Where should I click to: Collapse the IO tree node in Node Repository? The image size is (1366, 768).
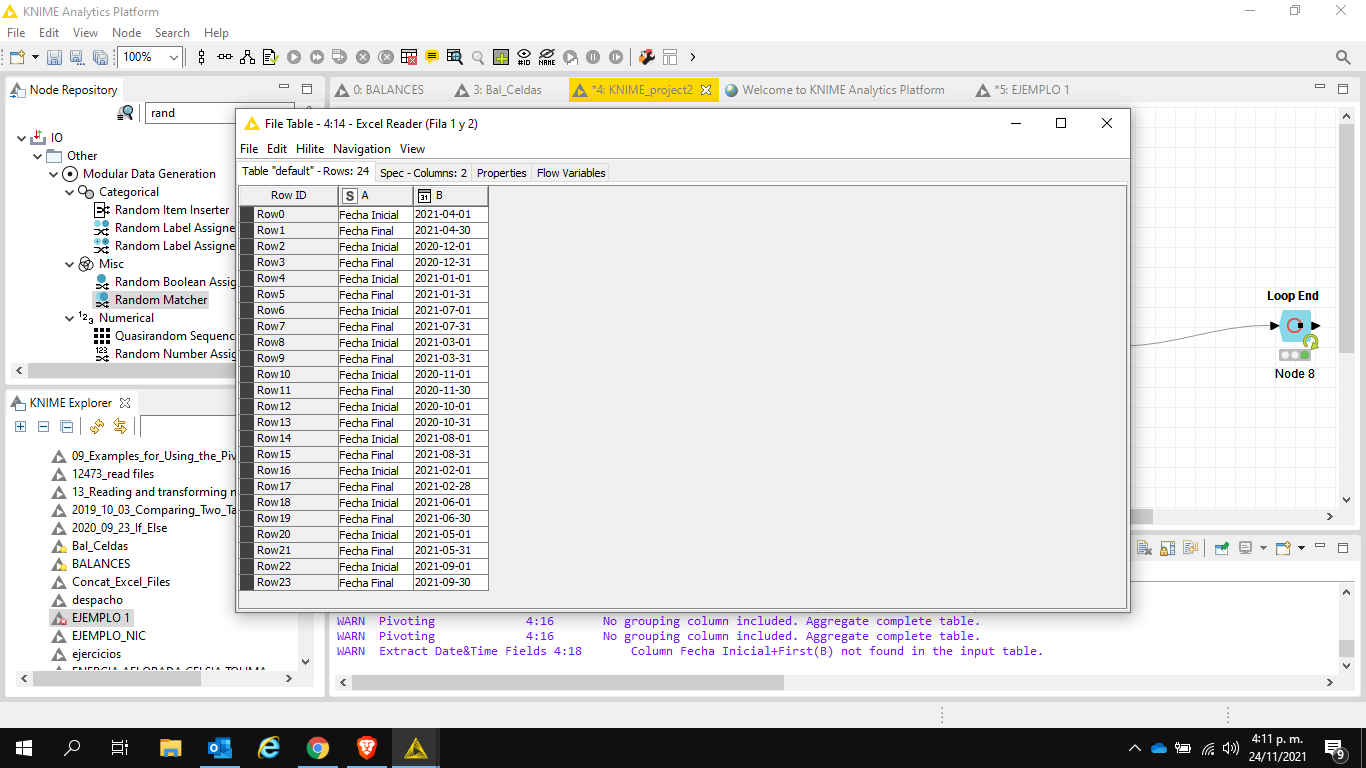22,138
